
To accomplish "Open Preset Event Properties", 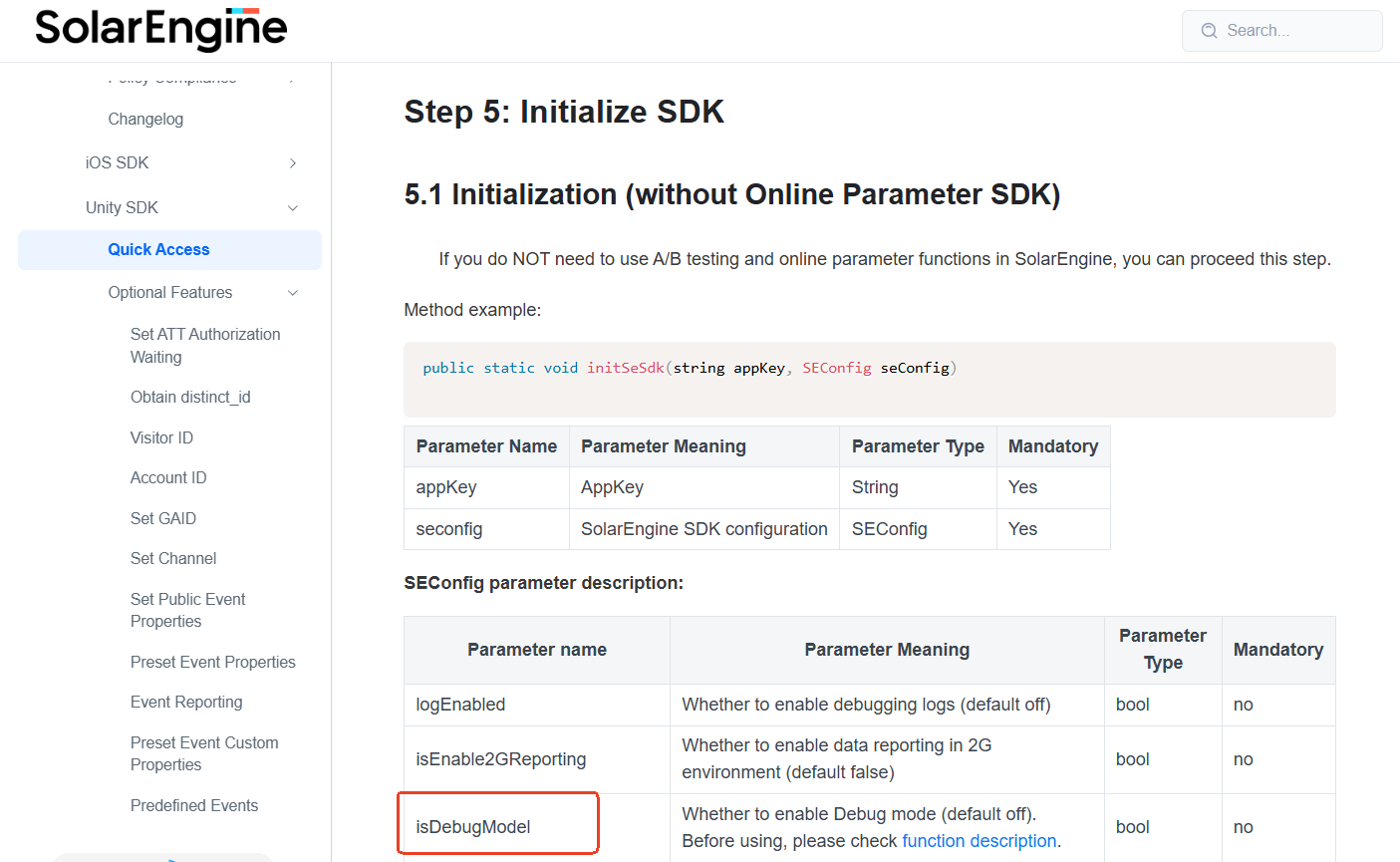I will pyautogui.click(x=213, y=663).
